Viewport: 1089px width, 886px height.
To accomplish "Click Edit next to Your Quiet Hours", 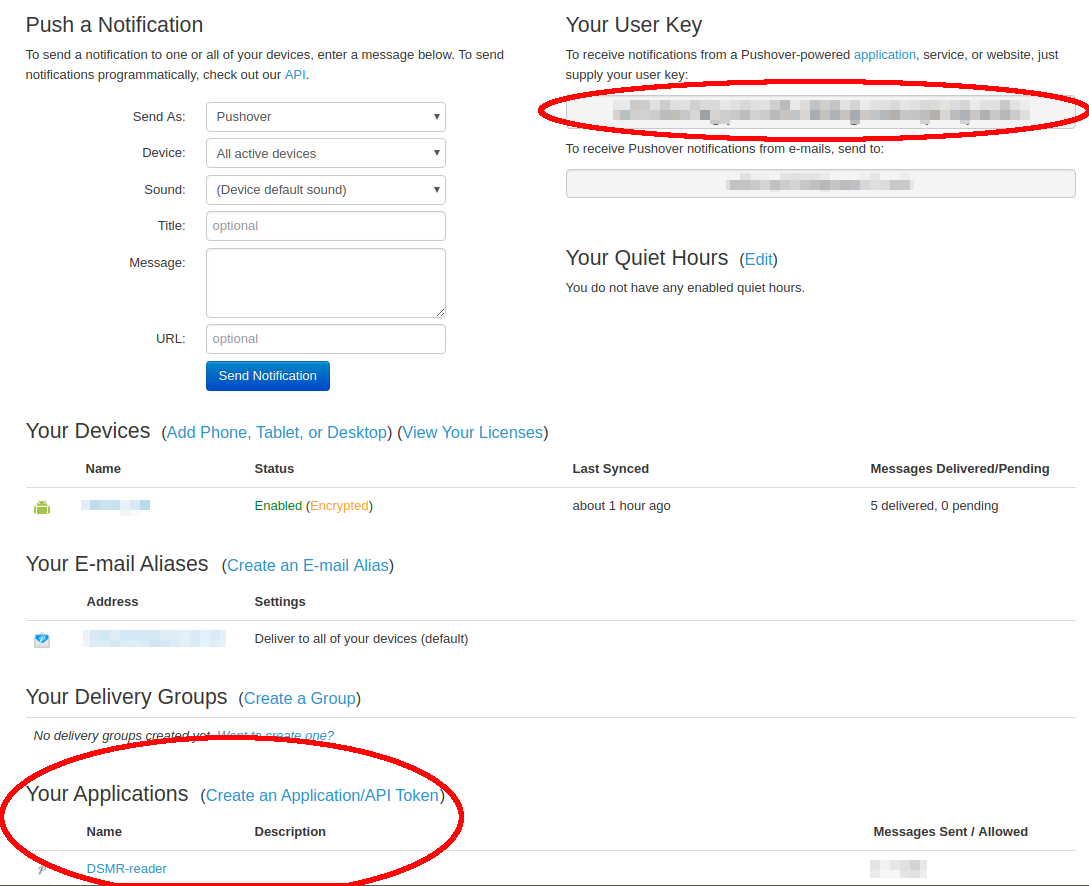I will point(758,259).
